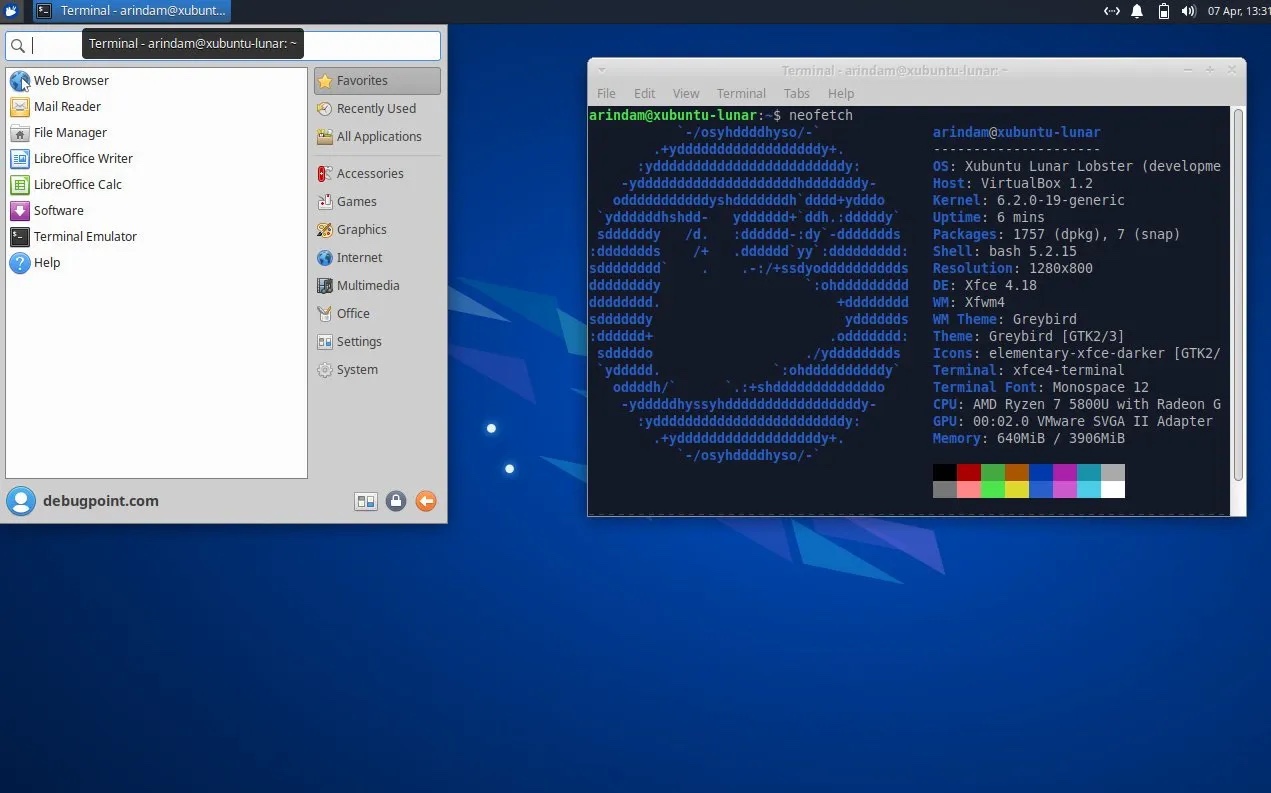Screen dimensions: 1271x793
Task: Launch LibreOffice Writer
Action: tap(83, 158)
